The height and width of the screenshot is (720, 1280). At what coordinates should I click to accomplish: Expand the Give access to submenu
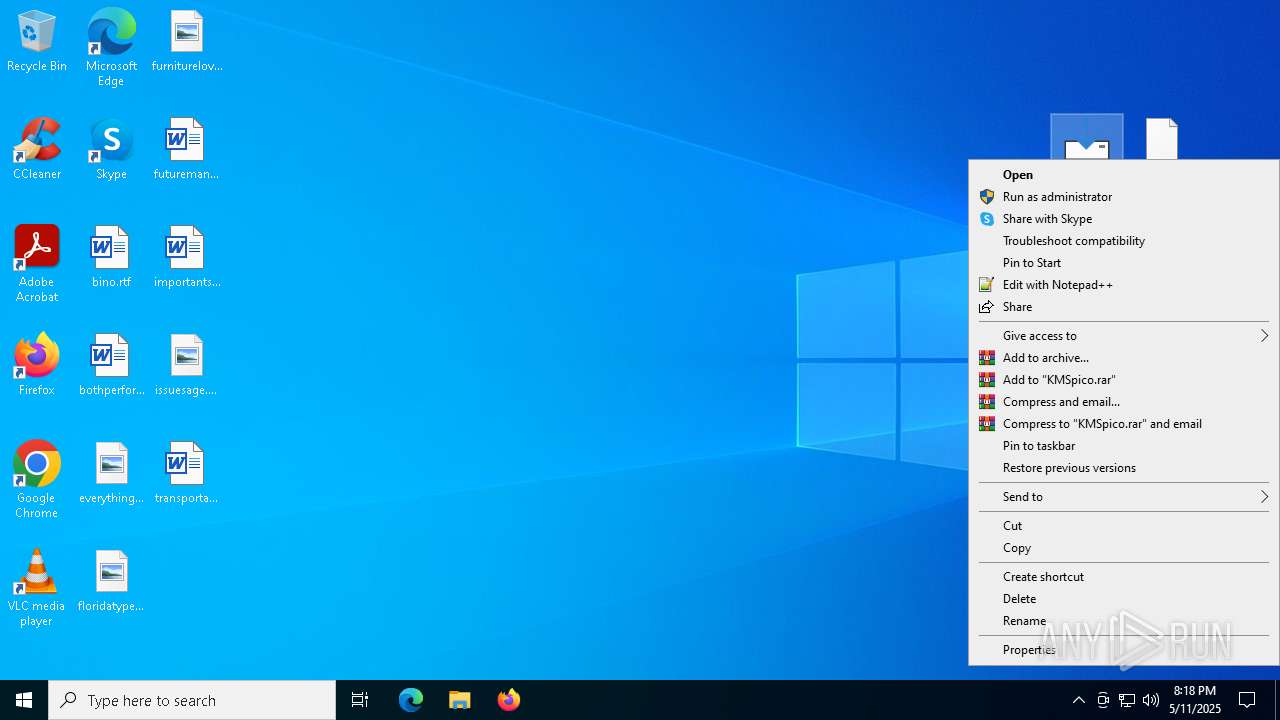coord(1124,336)
